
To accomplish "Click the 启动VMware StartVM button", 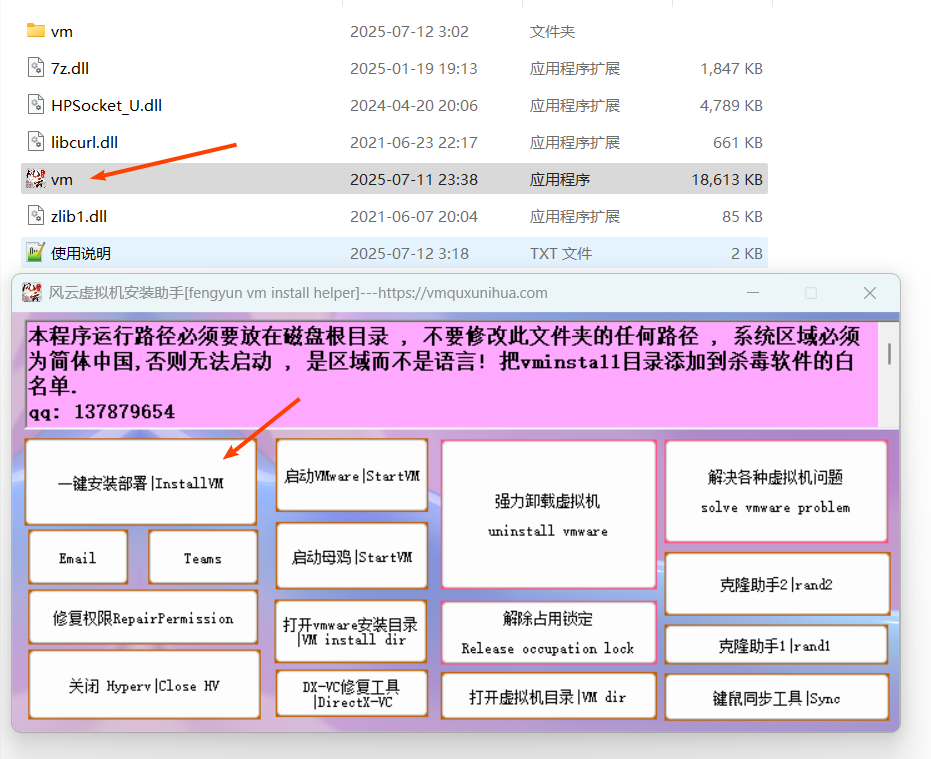I will 351,476.
